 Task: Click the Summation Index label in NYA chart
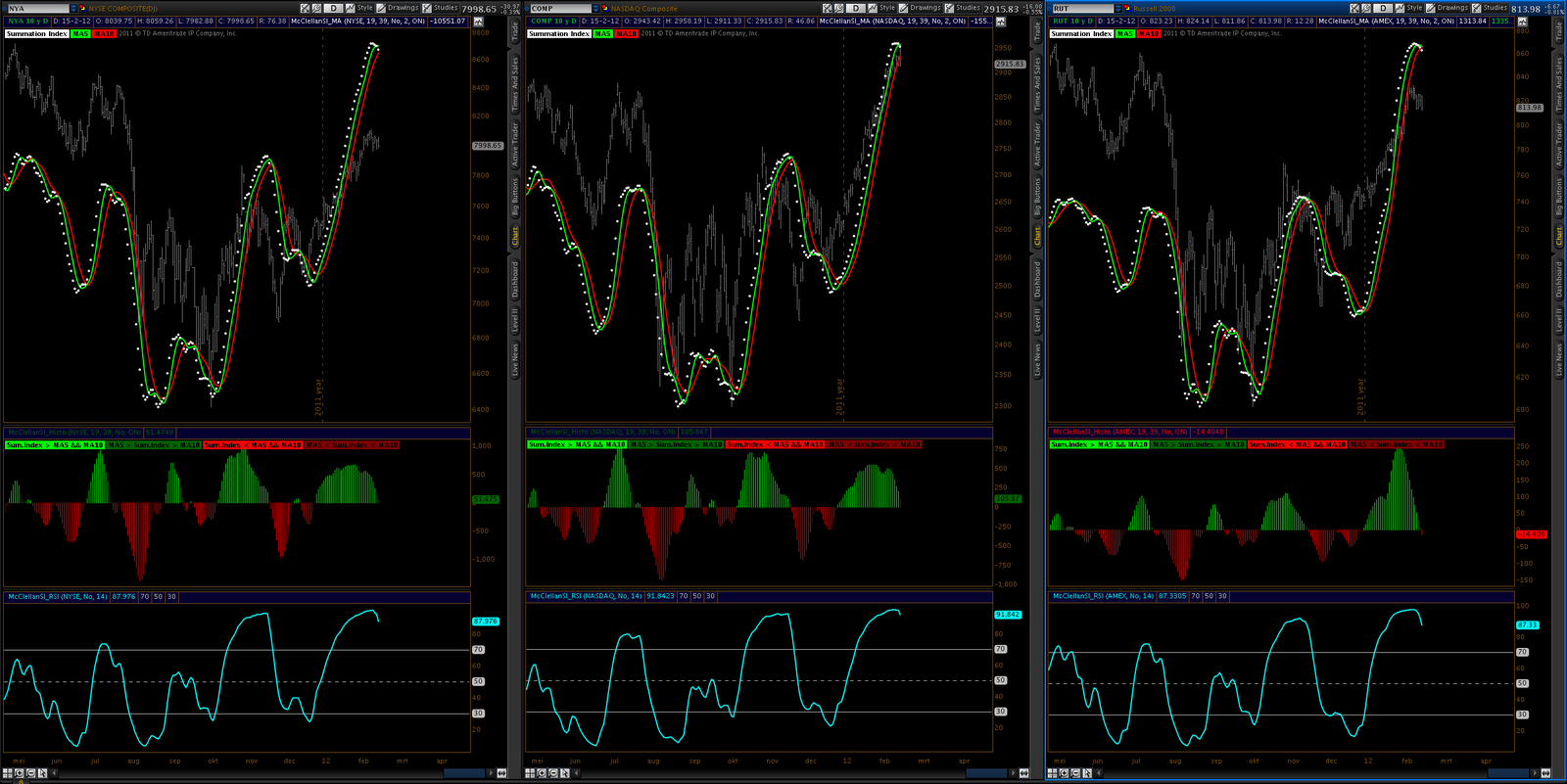[x=36, y=33]
